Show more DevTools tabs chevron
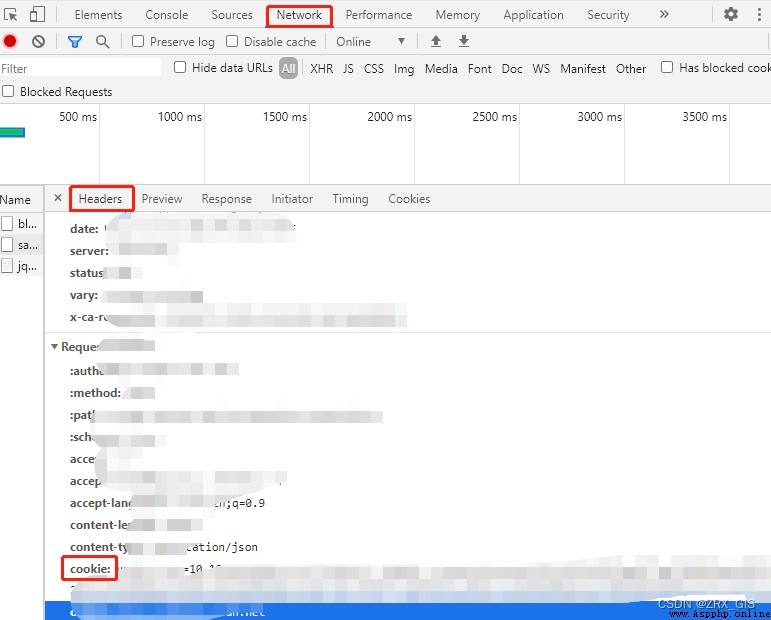The height and width of the screenshot is (620, 771). pyautogui.click(x=664, y=14)
